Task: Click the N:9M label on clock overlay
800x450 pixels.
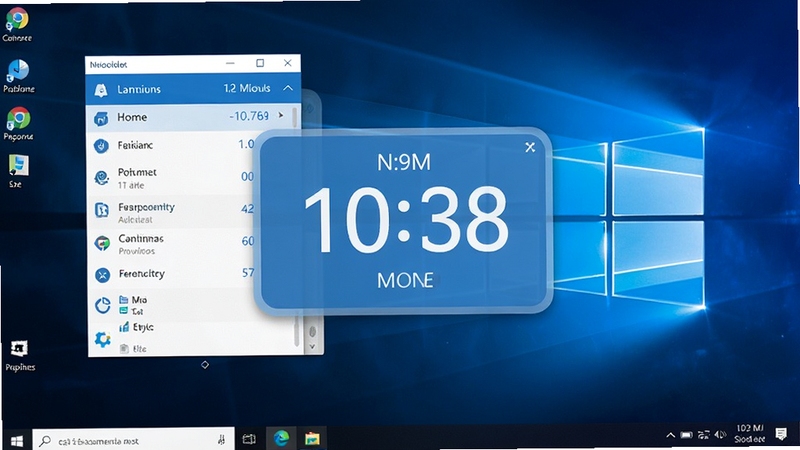Action: (x=404, y=163)
